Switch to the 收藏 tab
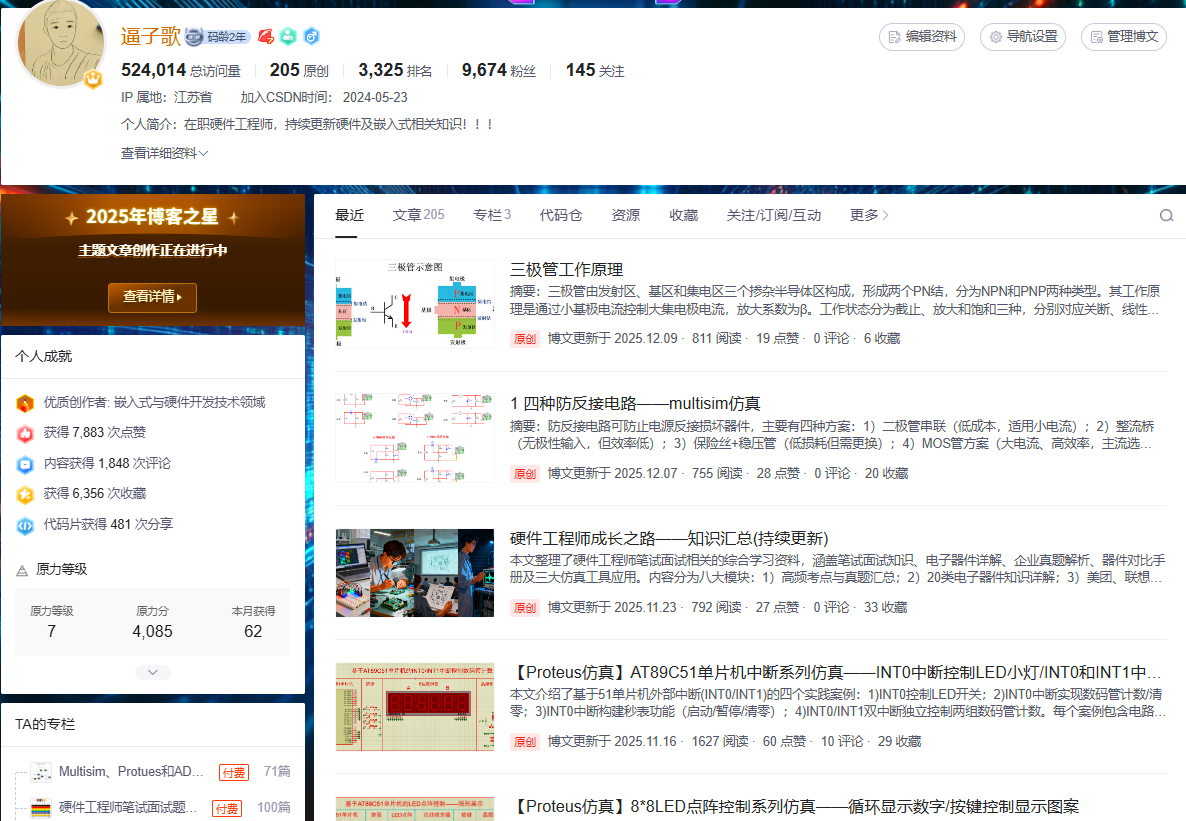 coord(684,215)
